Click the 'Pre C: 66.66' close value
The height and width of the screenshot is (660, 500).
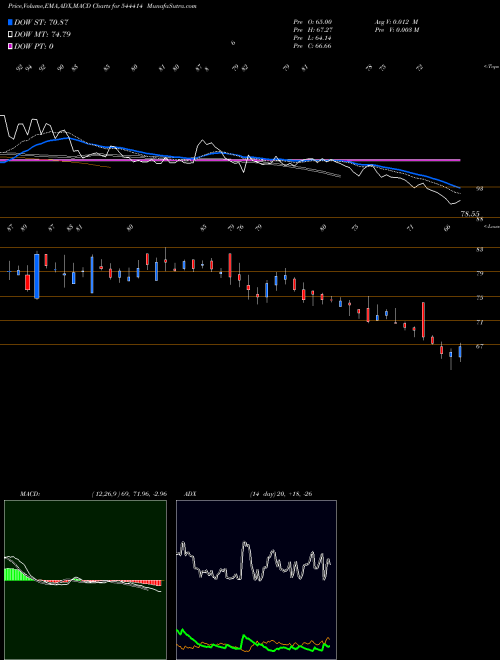[x=312, y=45]
